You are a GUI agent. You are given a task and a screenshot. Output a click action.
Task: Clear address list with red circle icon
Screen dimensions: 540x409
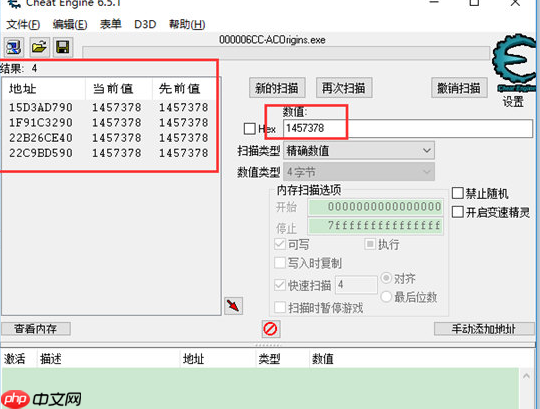point(270,329)
